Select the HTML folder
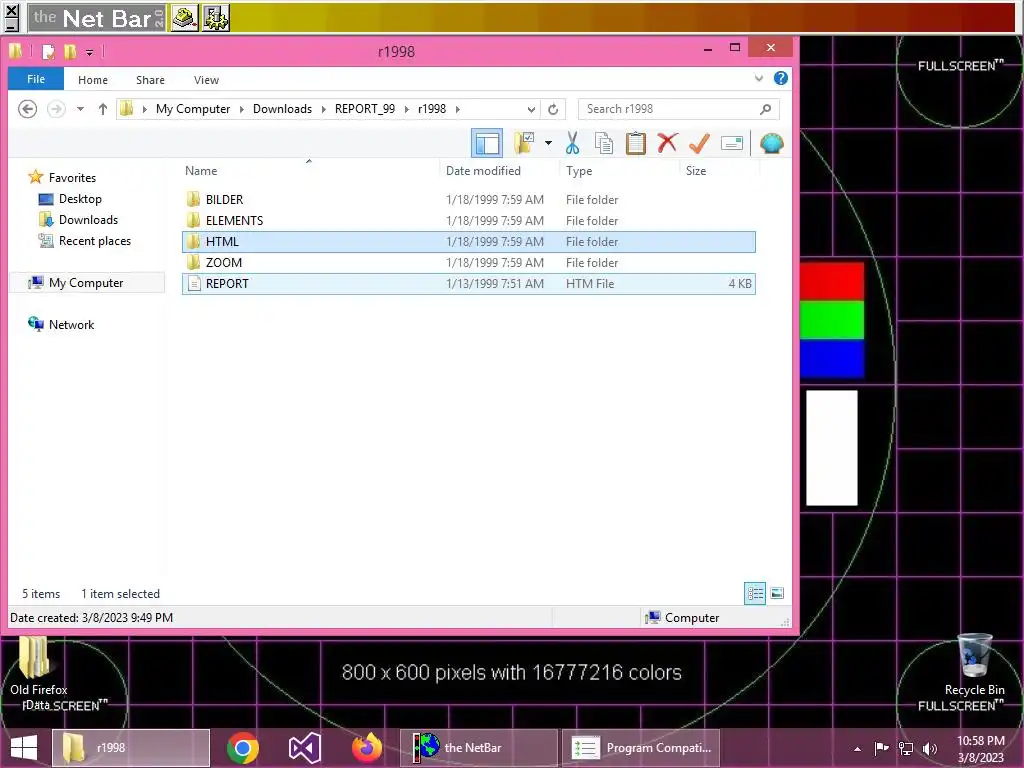Viewport: 1024px width, 768px height. click(469, 242)
